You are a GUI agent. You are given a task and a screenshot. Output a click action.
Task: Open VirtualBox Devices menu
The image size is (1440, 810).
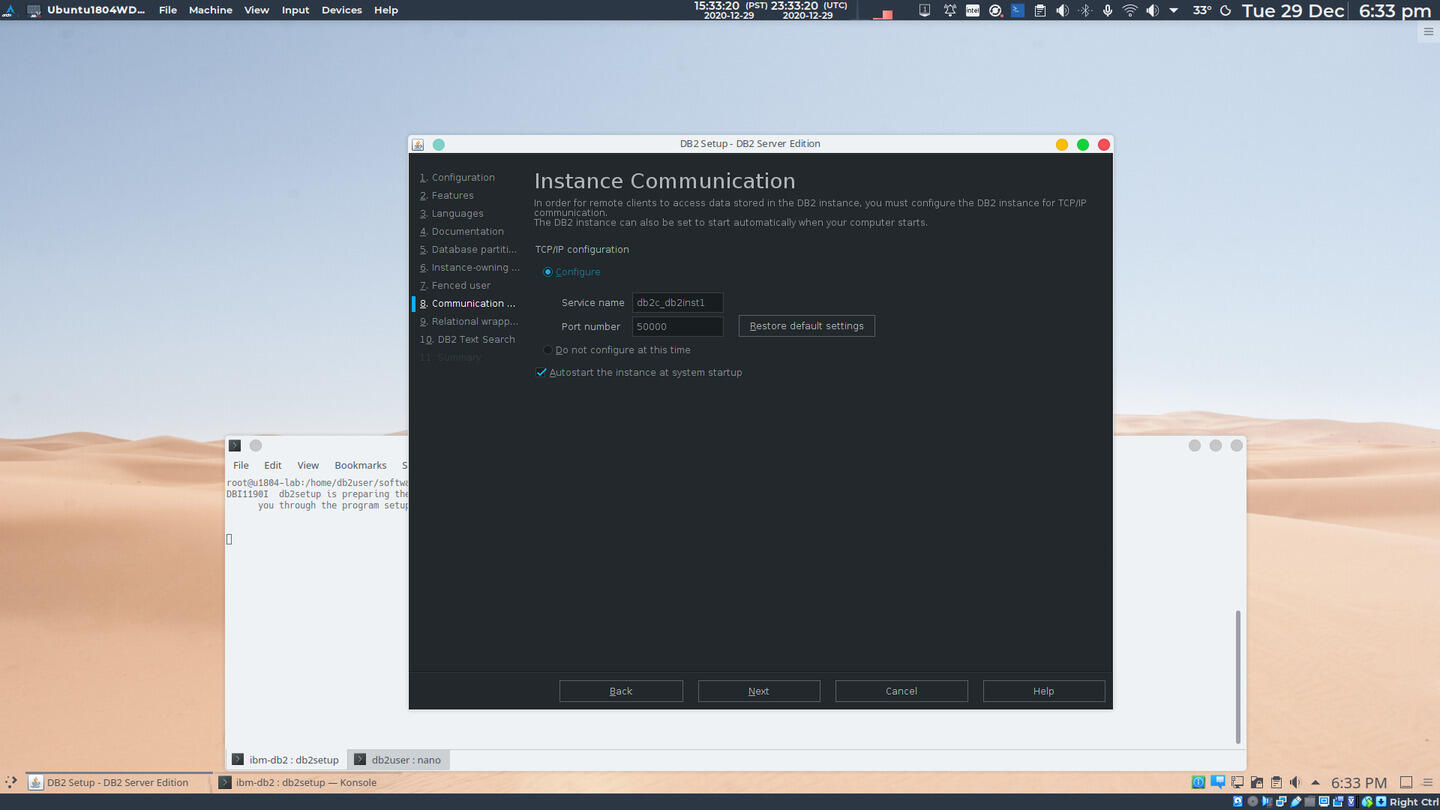tap(341, 10)
